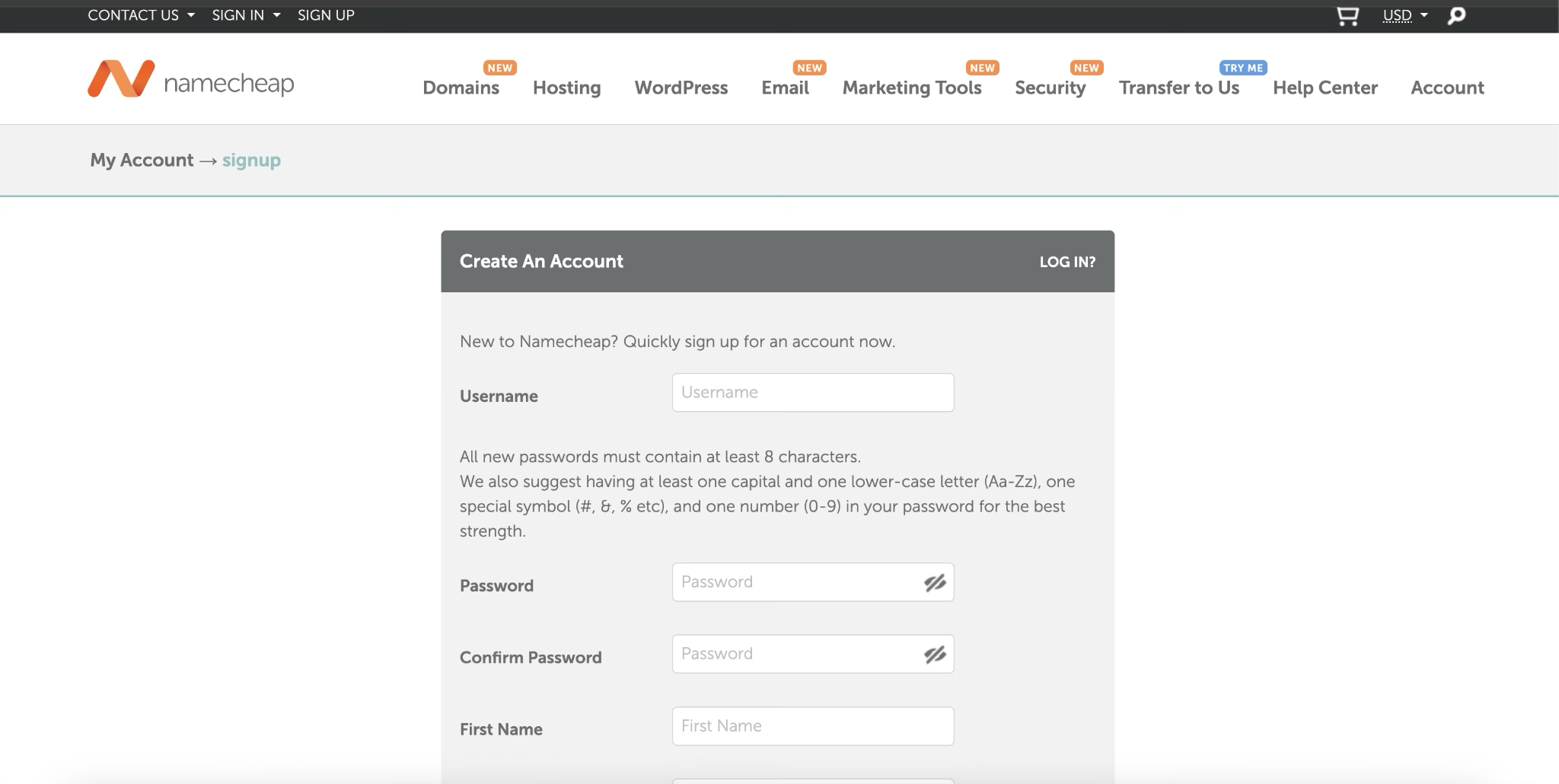The width and height of the screenshot is (1559, 784).
Task: Click the LOG IN? link
Action: coord(1067,262)
